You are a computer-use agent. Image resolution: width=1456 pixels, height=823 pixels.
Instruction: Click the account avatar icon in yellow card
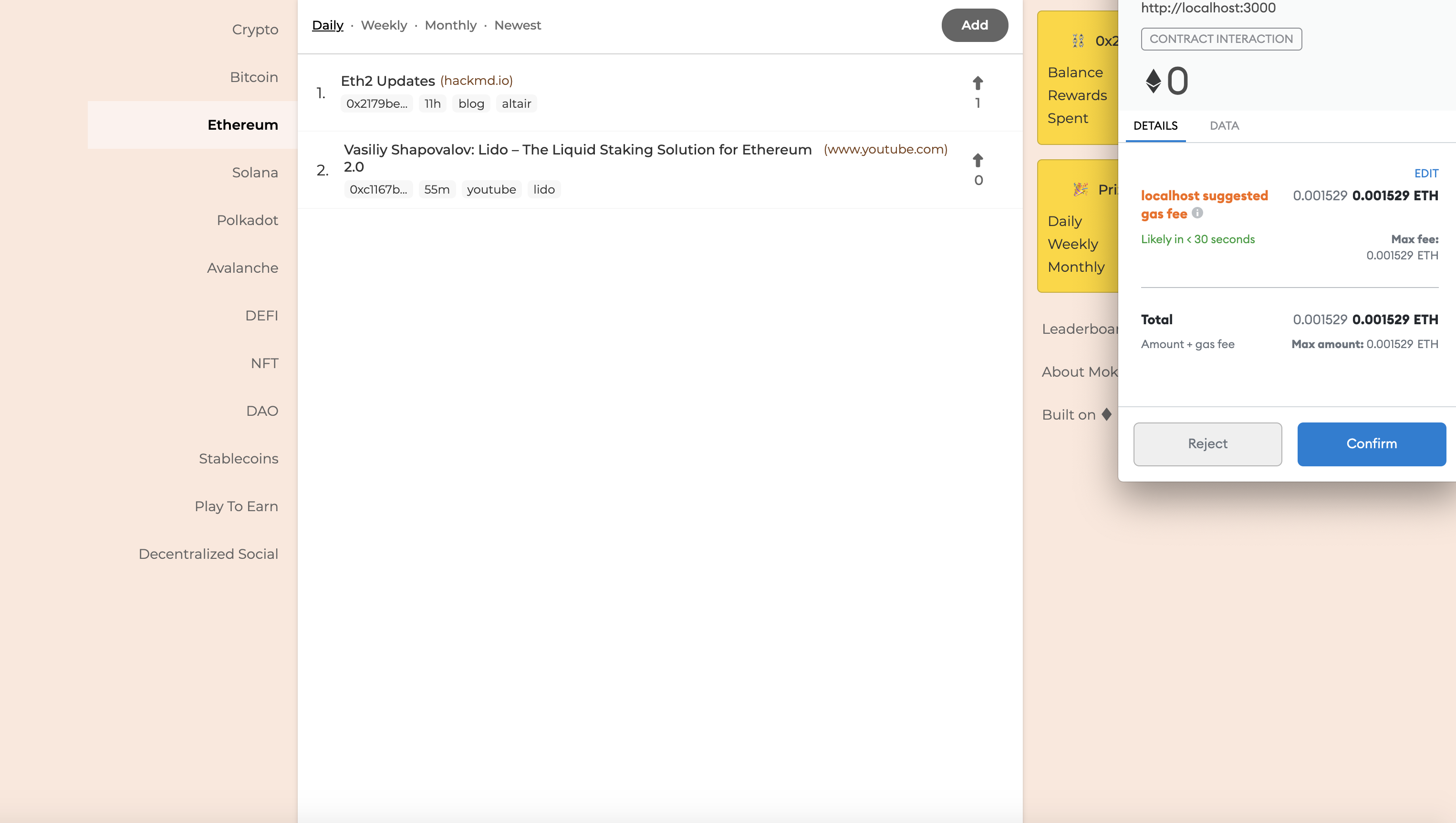tap(1078, 41)
